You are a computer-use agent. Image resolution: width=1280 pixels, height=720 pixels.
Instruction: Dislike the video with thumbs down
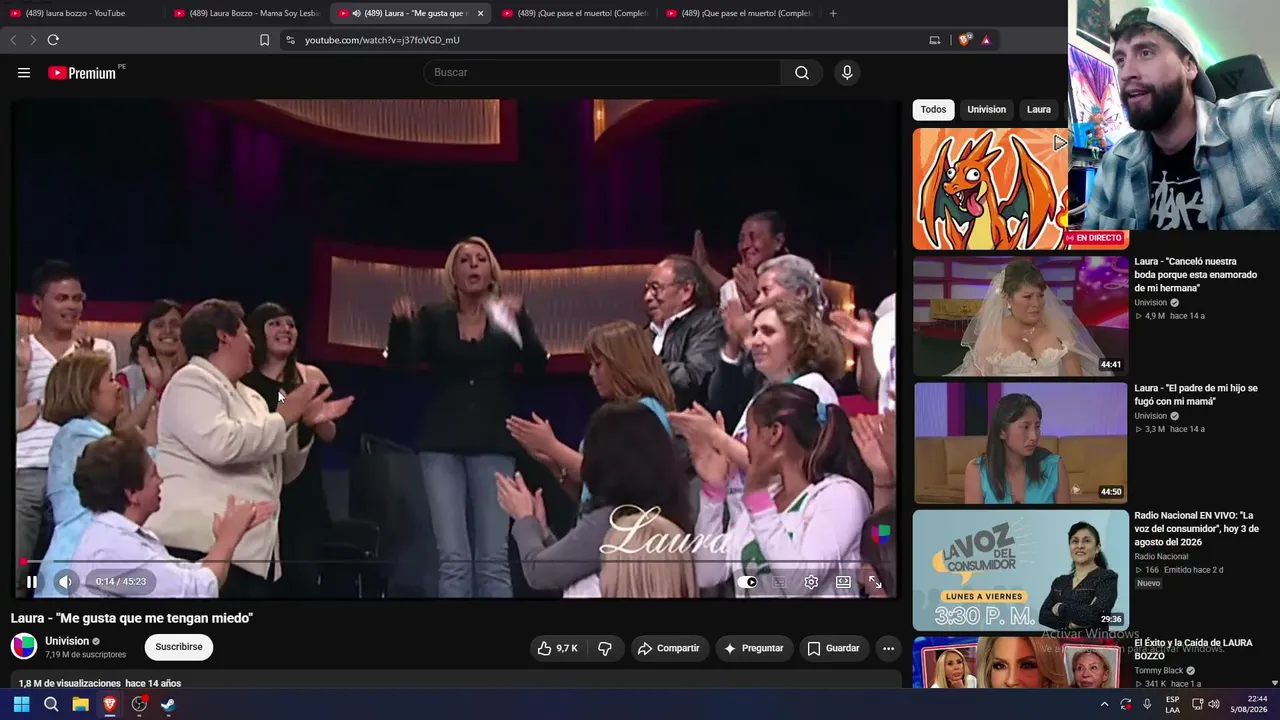pos(605,648)
